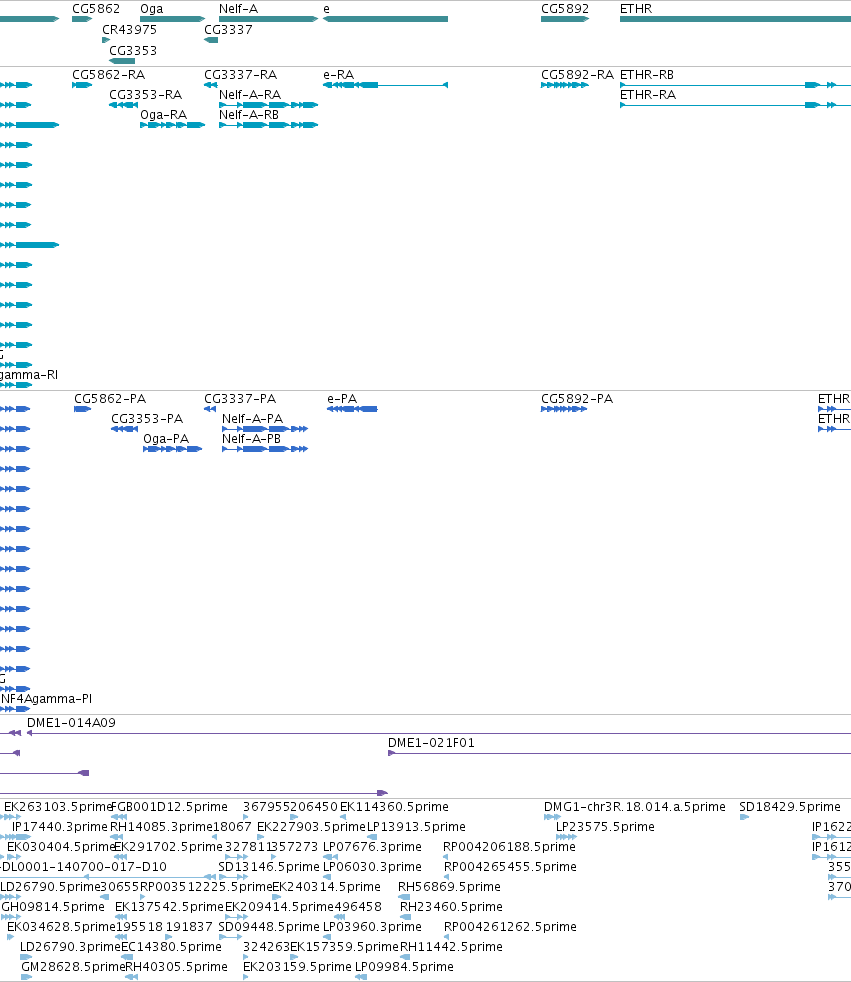Select the RH40305.5prime EST label
This screenshot has width=851, height=982.
(x=177, y=966)
